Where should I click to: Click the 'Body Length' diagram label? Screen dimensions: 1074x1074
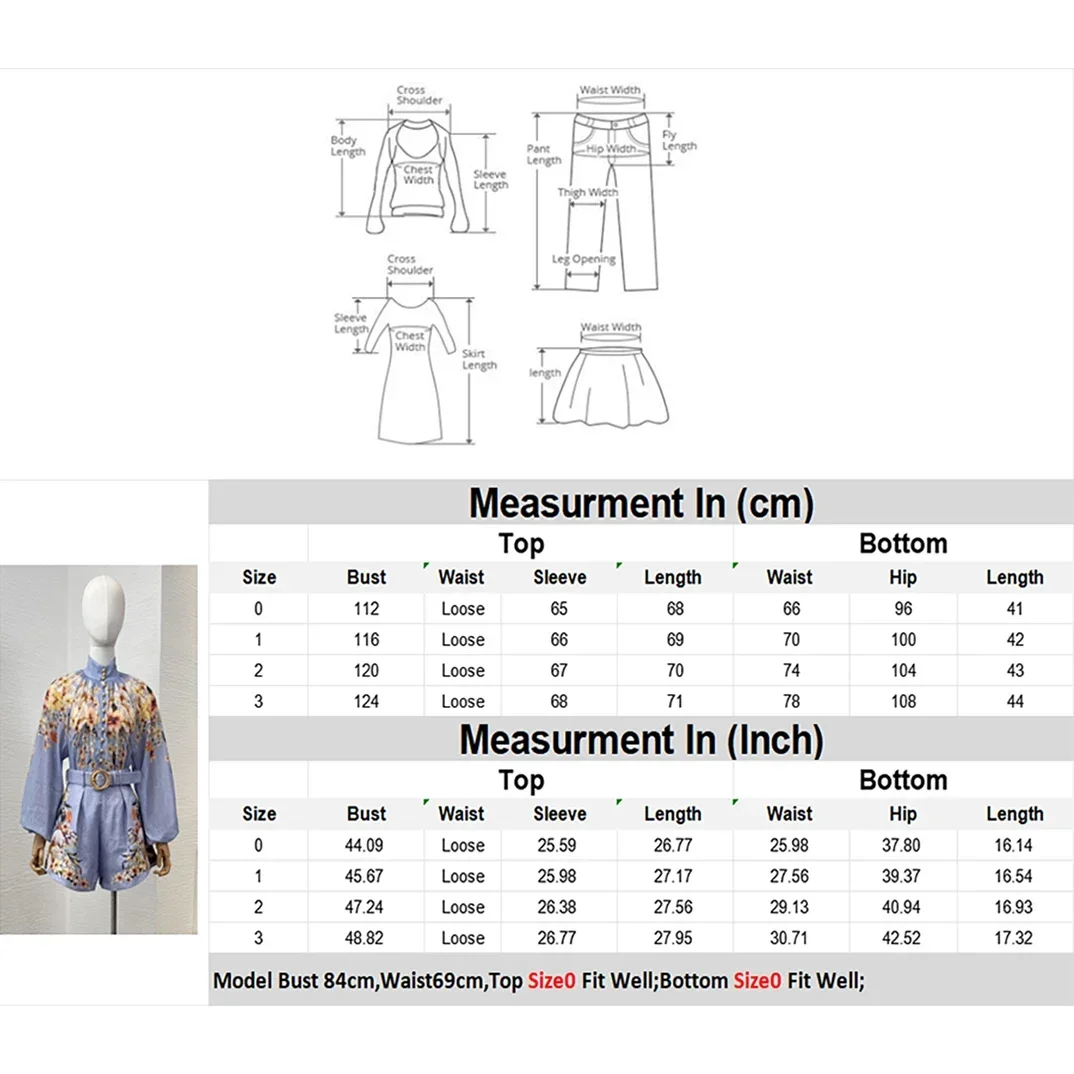[x=348, y=146]
